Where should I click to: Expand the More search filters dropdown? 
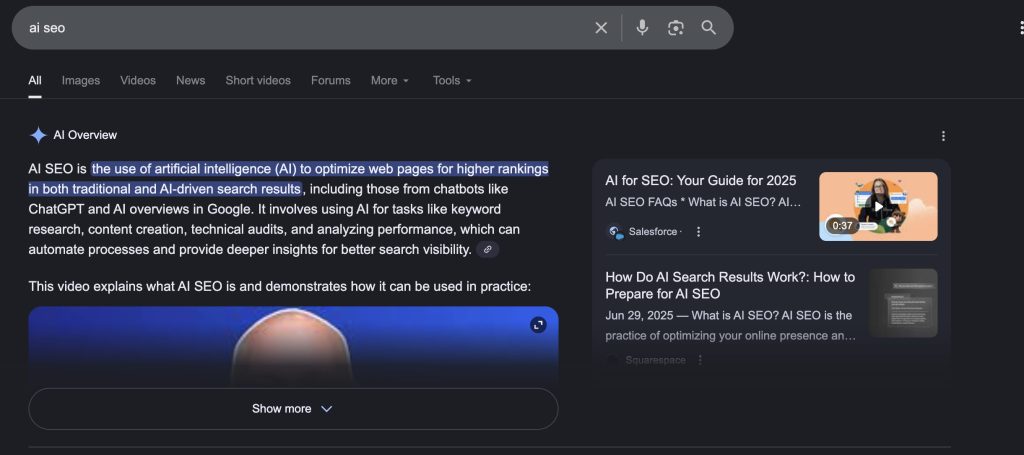389,81
